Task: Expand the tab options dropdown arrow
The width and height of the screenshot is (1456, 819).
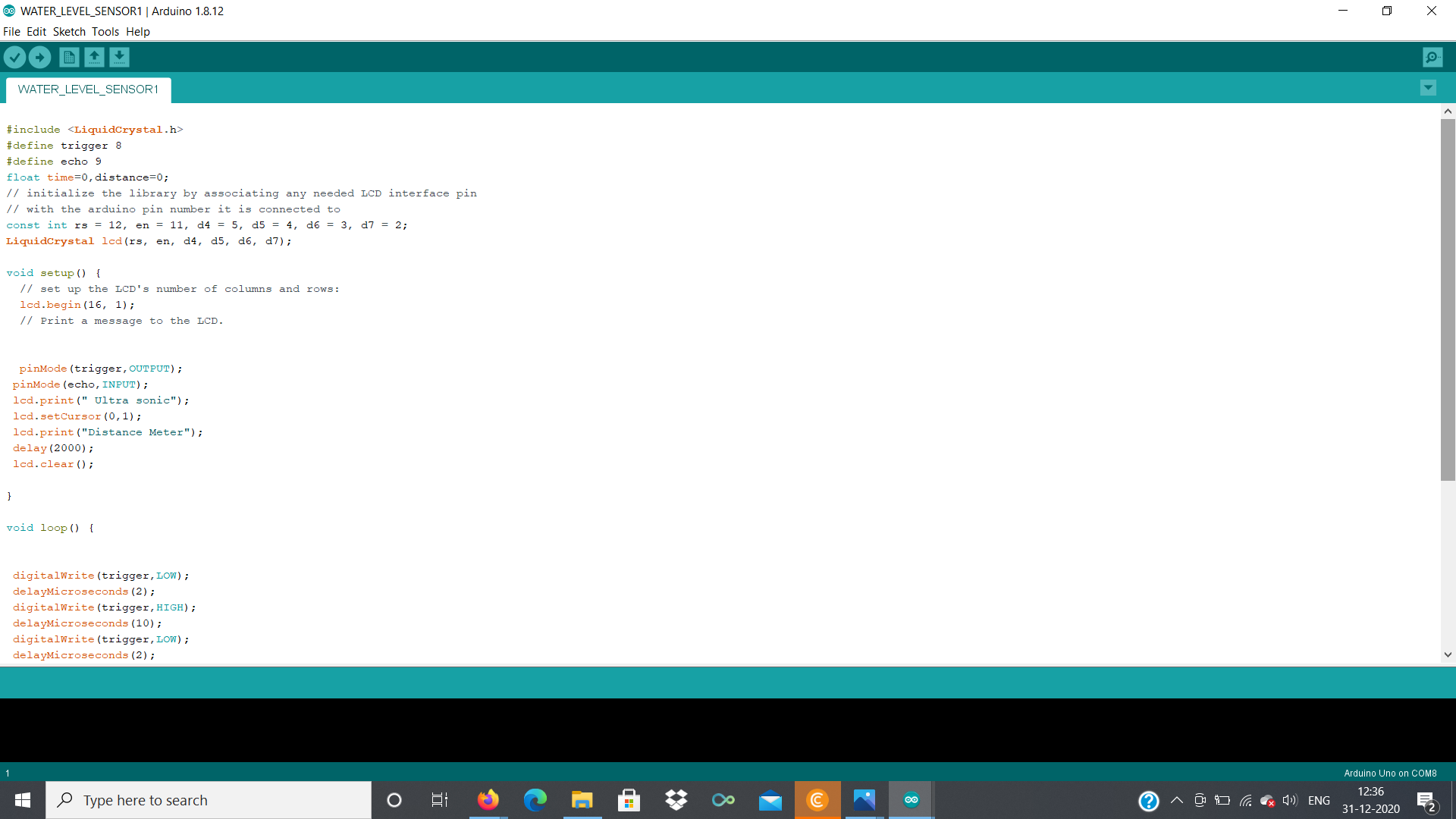Action: (1428, 88)
